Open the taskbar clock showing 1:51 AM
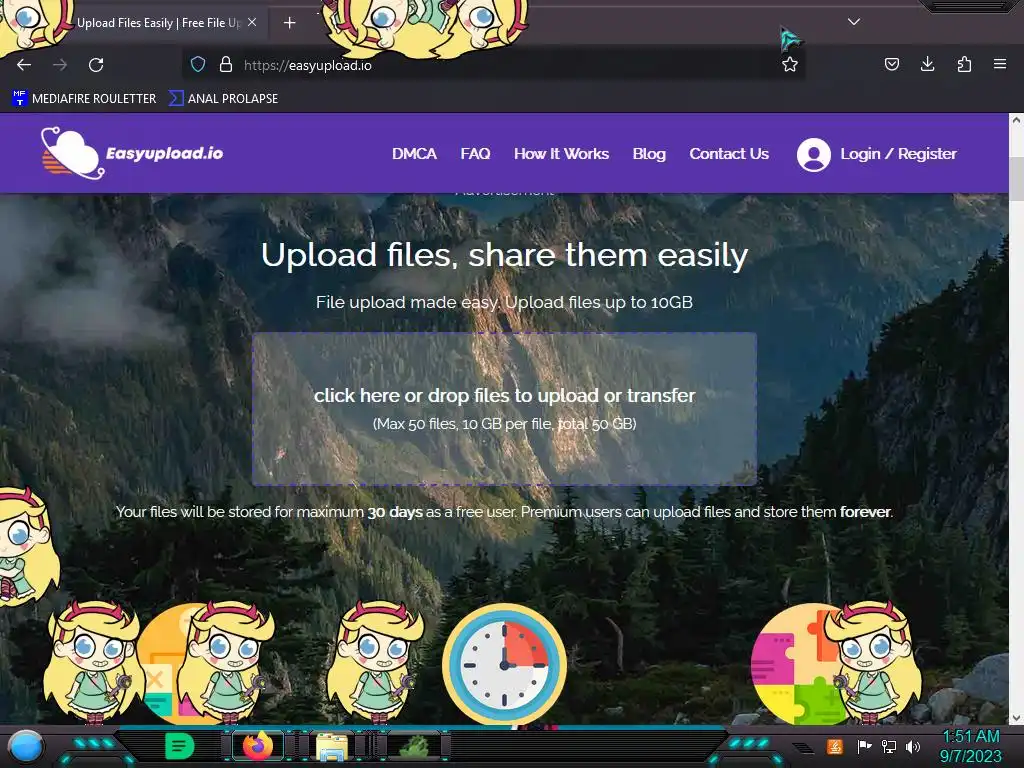This screenshot has width=1024, height=768. 971,746
